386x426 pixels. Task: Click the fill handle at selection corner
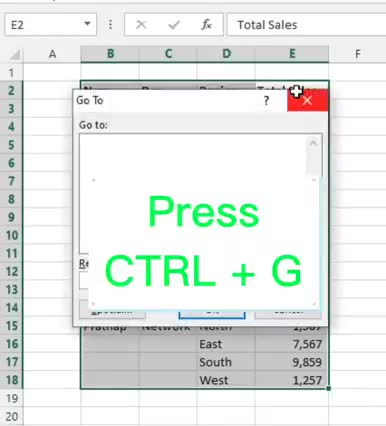(x=329, y=388)
